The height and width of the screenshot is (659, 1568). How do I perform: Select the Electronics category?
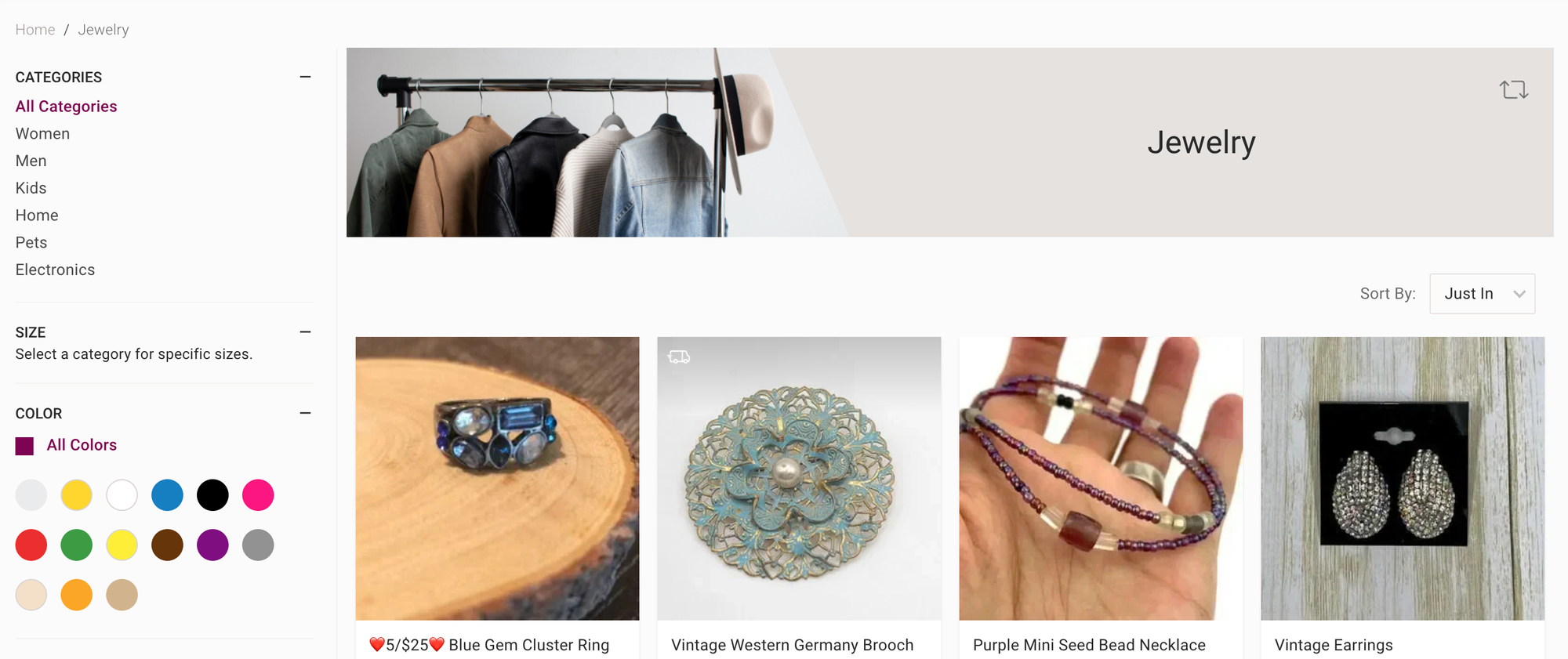55,270
